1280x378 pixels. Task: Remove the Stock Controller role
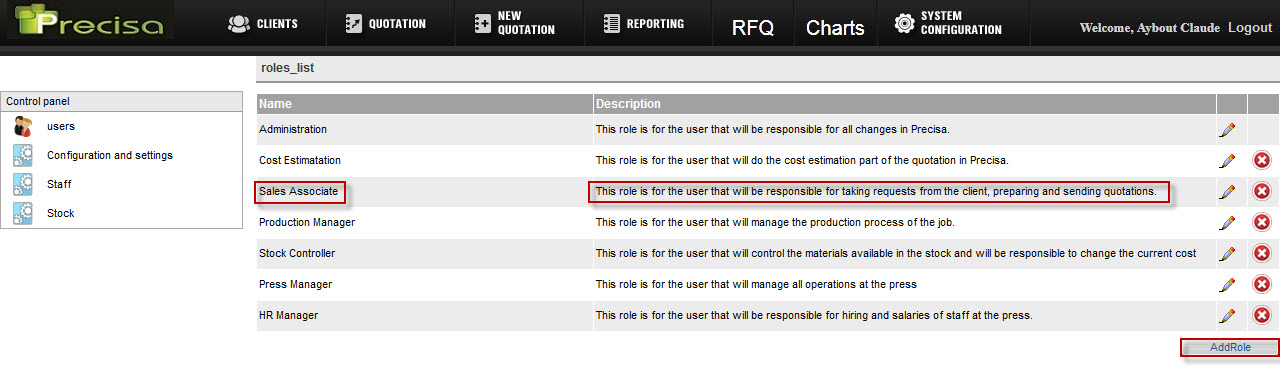click(1262, 253)
